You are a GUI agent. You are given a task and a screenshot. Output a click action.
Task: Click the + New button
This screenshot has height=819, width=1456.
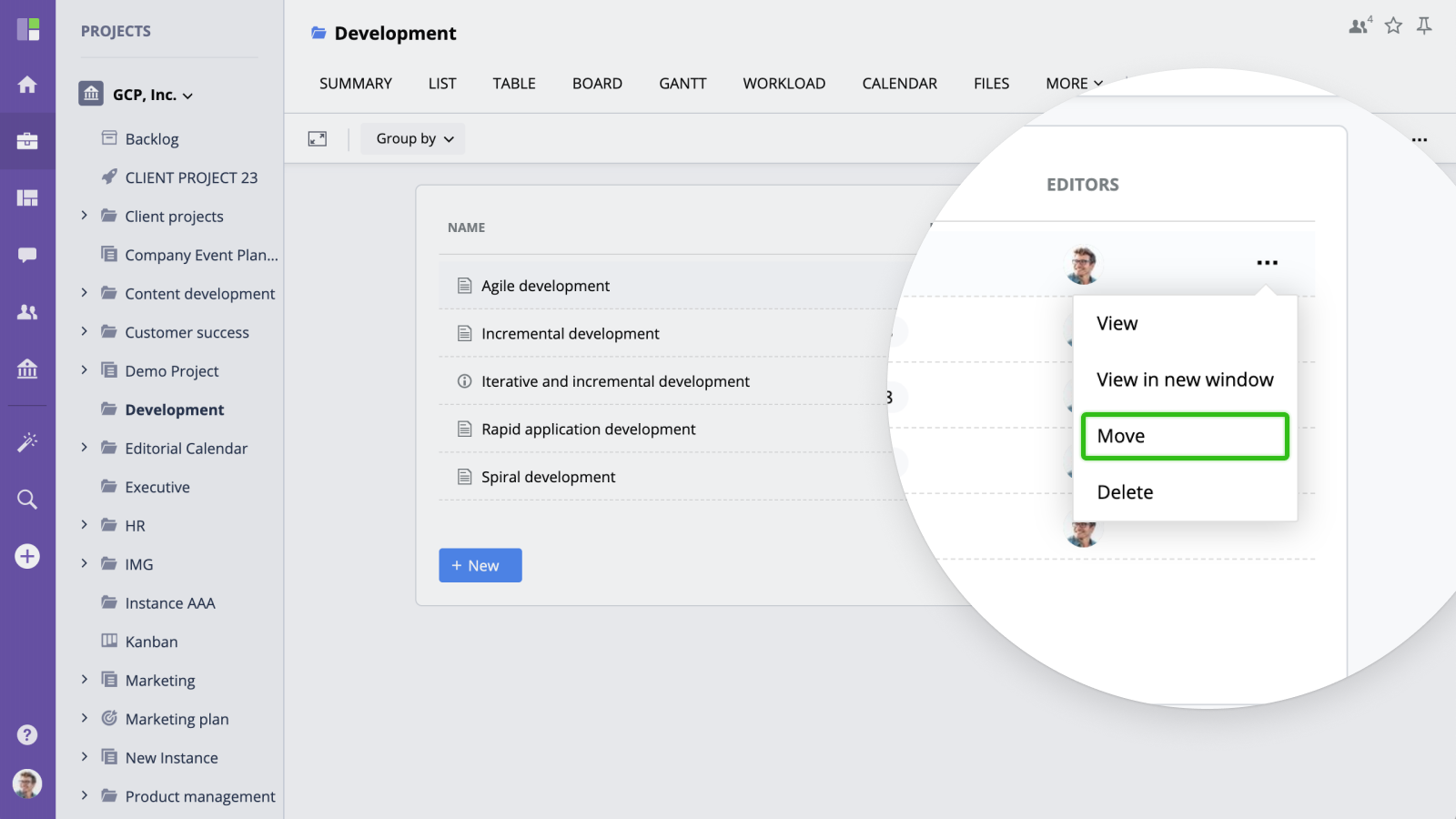click(x=480, y=565)
